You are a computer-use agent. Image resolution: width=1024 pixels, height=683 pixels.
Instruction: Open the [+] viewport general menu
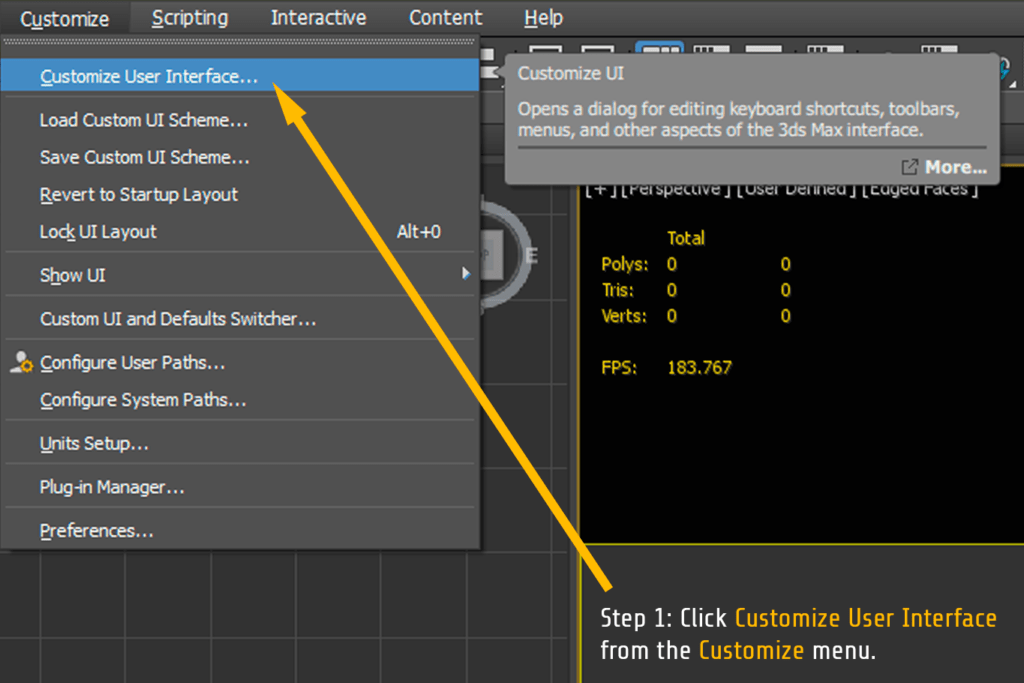pos(600,190)
